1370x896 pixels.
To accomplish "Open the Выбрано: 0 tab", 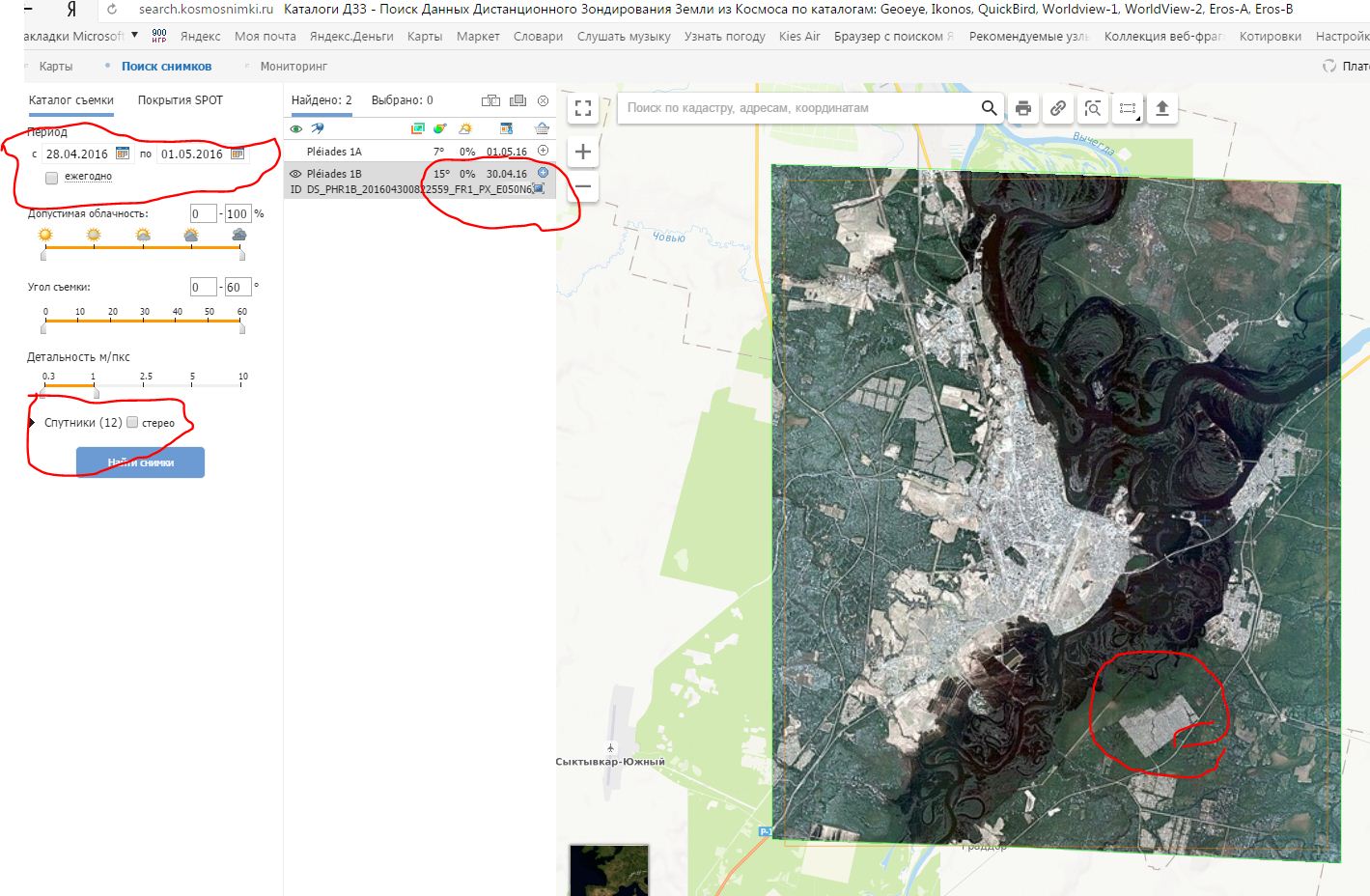I will [402, 100].
